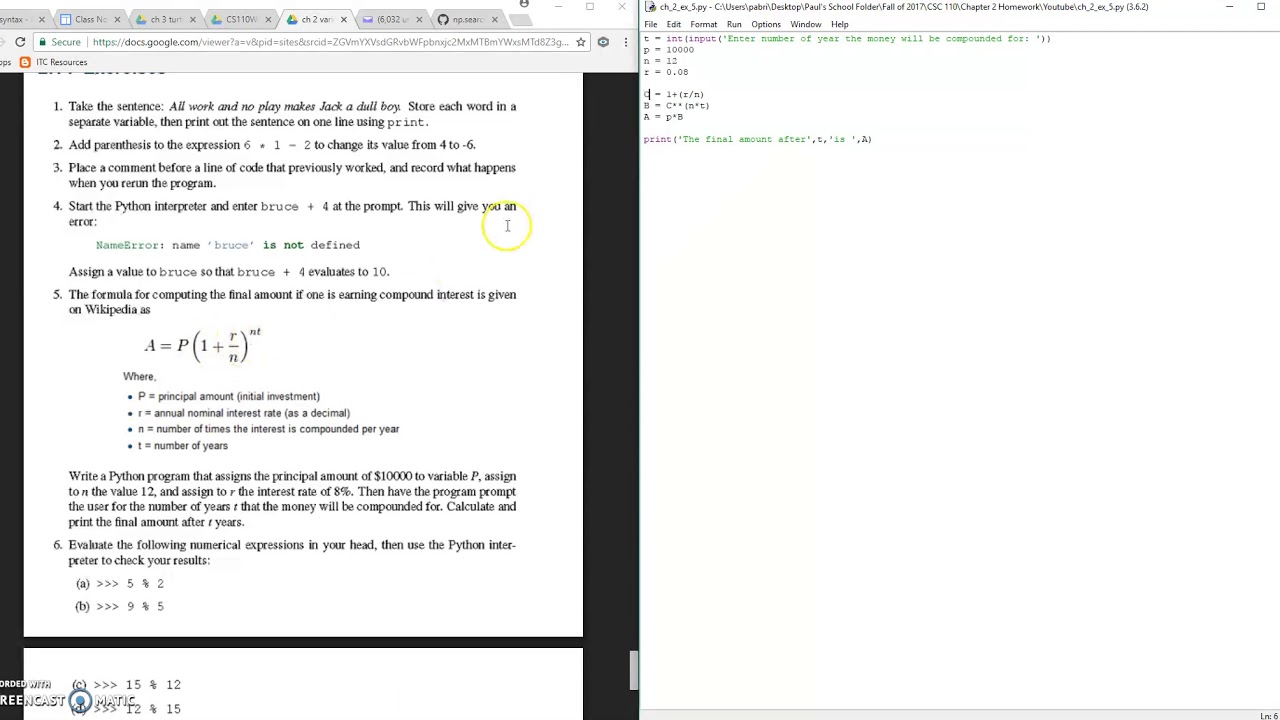Close the '(6,032 u' mail tab

(x=417, y=19)
